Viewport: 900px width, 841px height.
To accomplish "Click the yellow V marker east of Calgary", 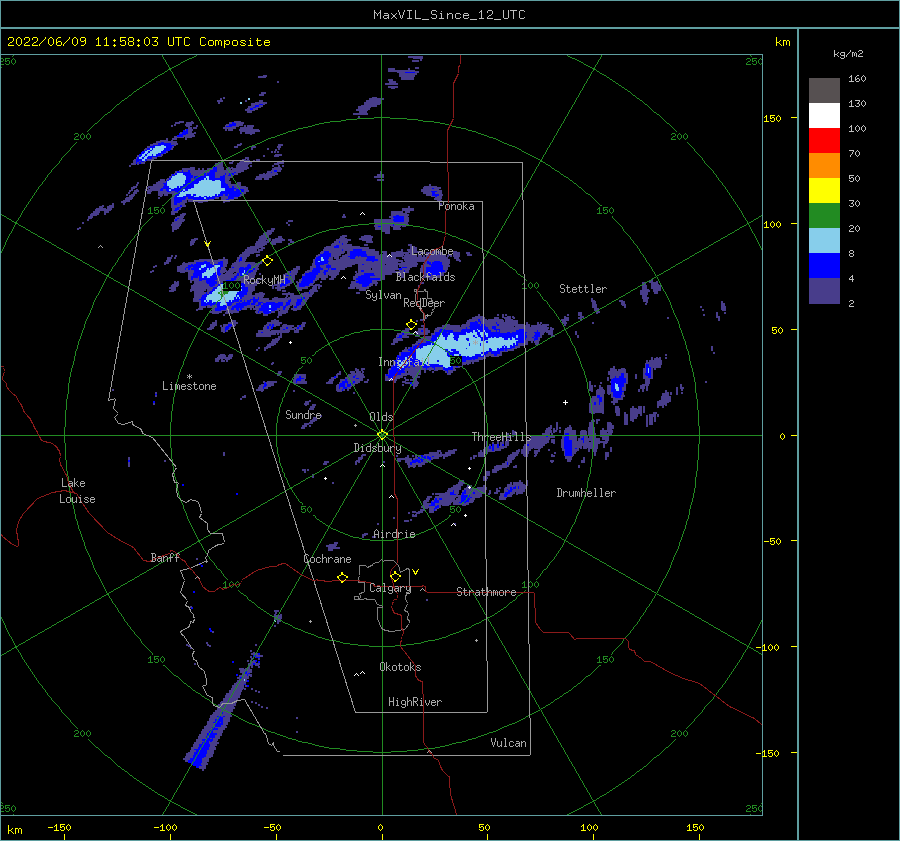I will (x=416, y=572).
